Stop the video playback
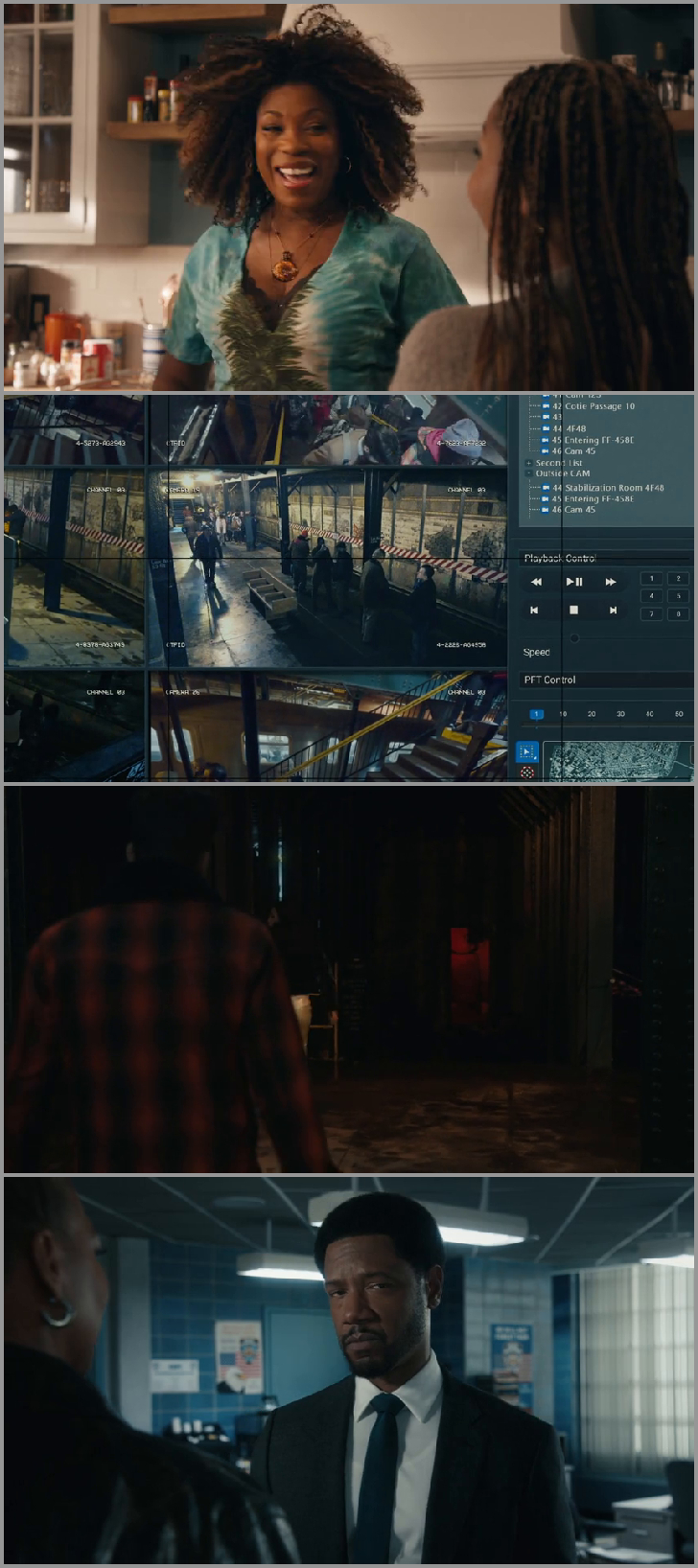The width and height of the screenshot is (698, 1568). [x=573, y=610]
